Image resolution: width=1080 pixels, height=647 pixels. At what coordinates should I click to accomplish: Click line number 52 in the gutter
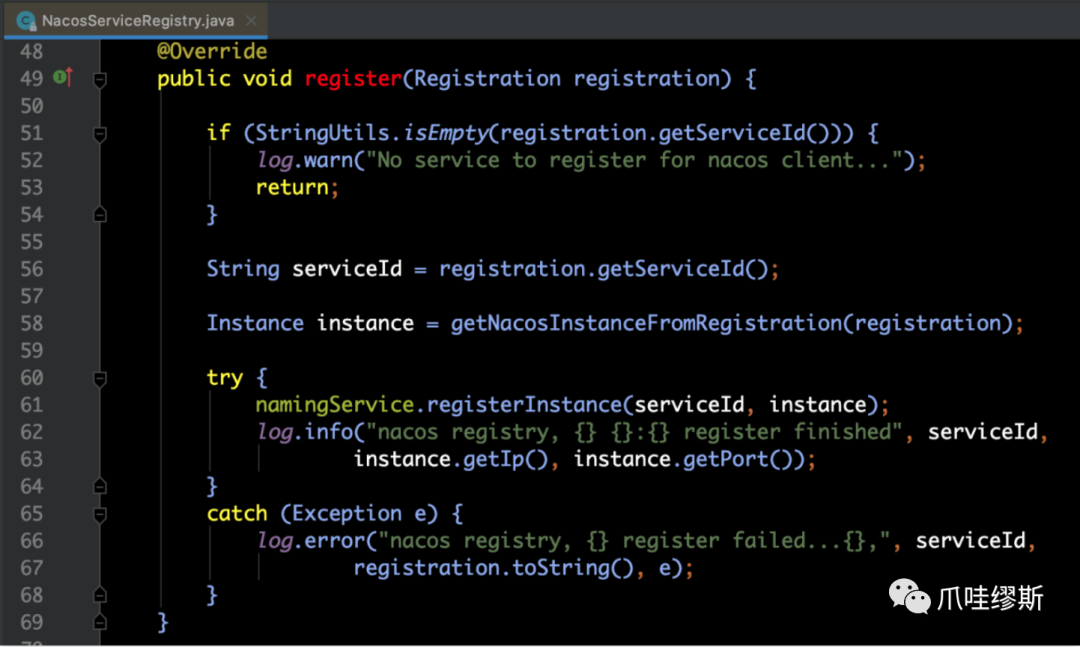32,161
